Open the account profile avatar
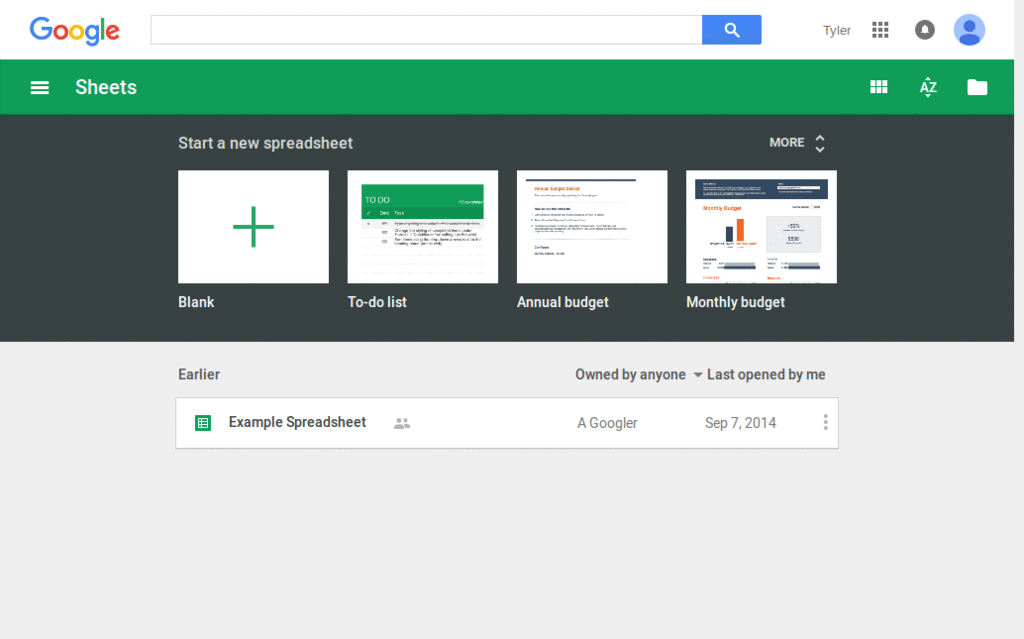1024x639 pixels. [x=969, y=30]
